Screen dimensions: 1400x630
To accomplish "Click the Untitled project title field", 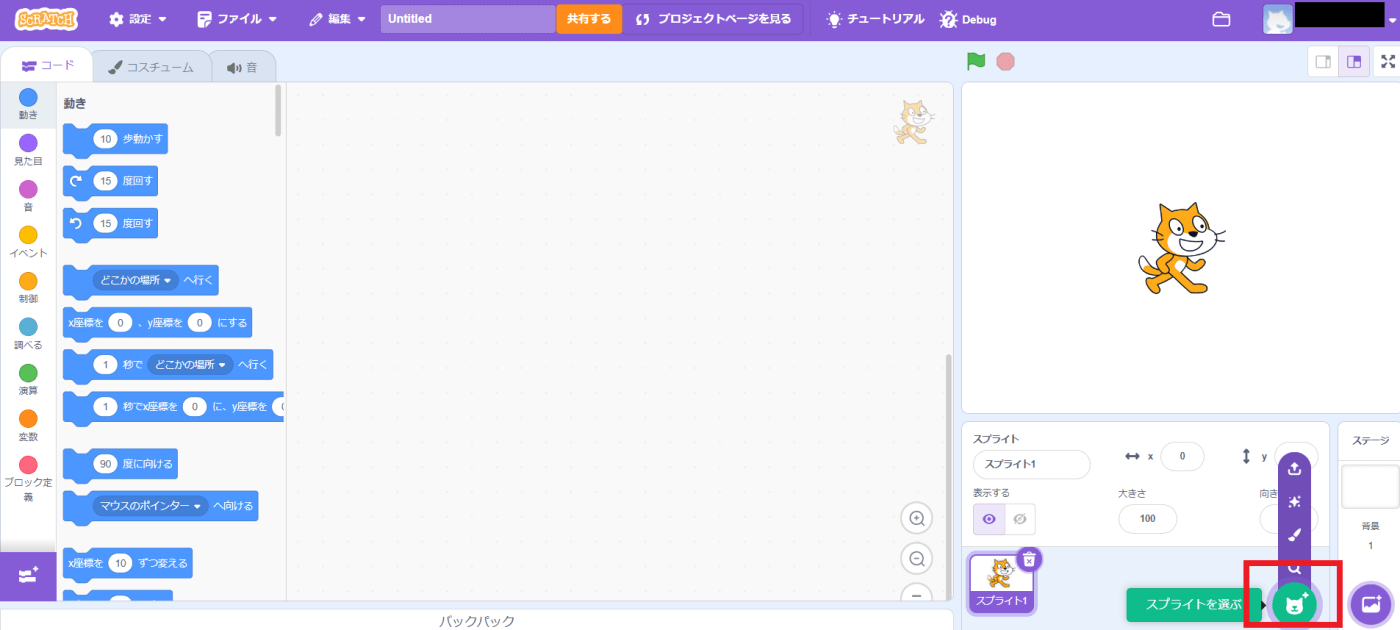I will pos(467,19).
